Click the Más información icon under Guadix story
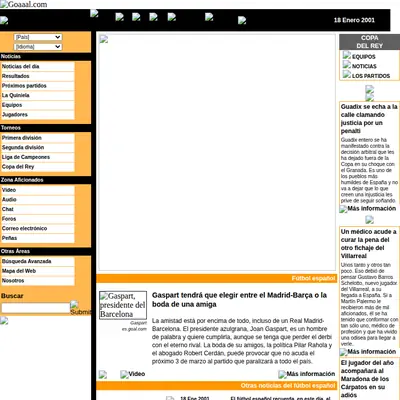 (343, 209)
